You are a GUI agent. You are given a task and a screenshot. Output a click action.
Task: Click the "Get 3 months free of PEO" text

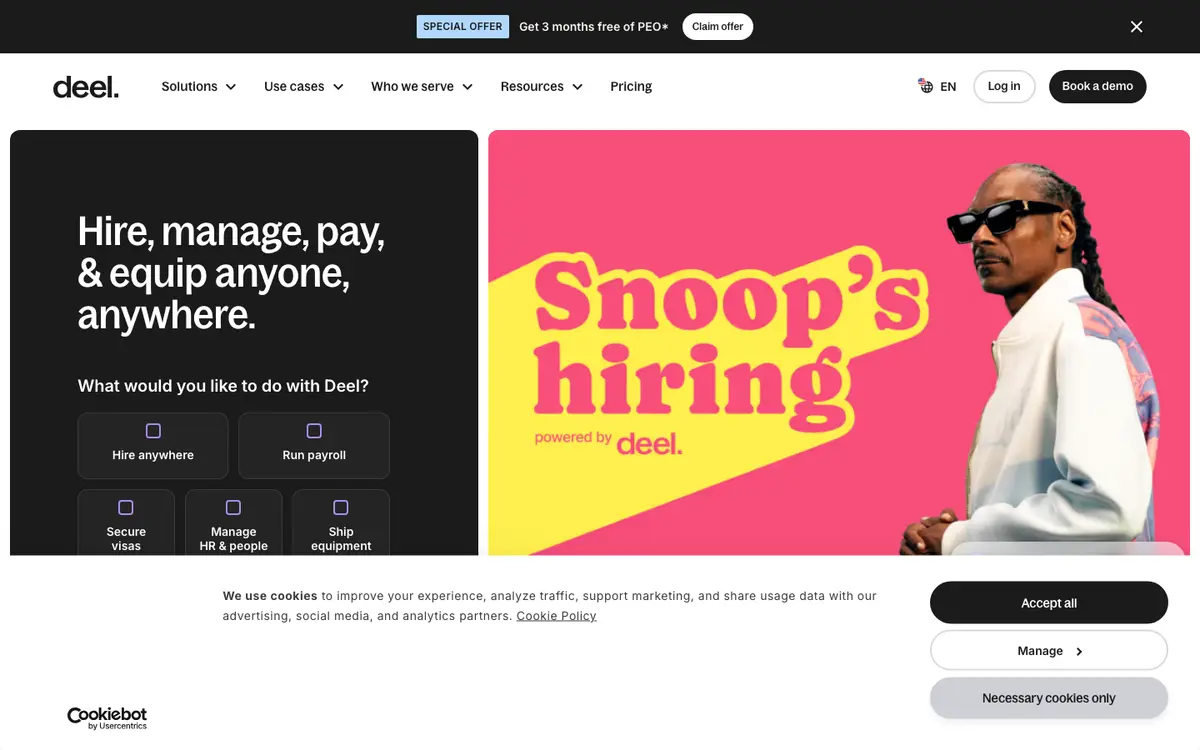pyautogui.click(x=594, y=27)
